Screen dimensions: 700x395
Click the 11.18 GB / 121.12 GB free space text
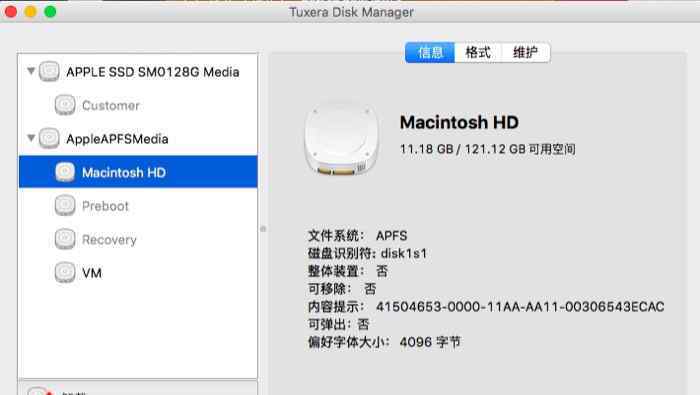[488, 149]
